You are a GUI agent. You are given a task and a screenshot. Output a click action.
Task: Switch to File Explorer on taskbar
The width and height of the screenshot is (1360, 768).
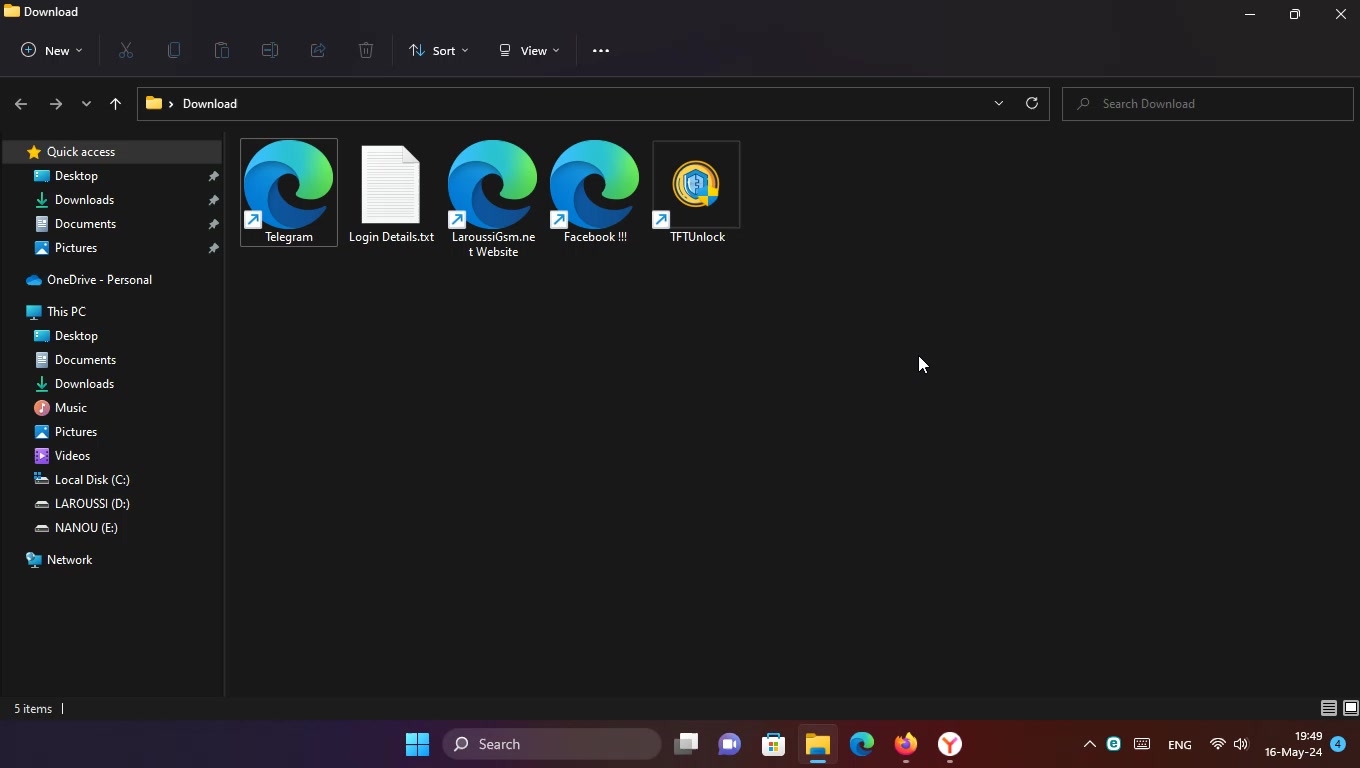point(818,744)
